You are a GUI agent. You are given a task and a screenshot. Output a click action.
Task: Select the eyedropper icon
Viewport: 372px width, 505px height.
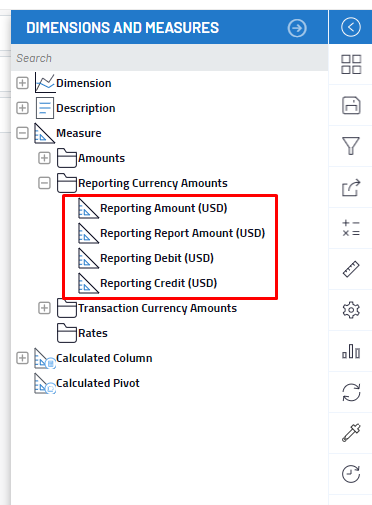[x=351, y=433]
